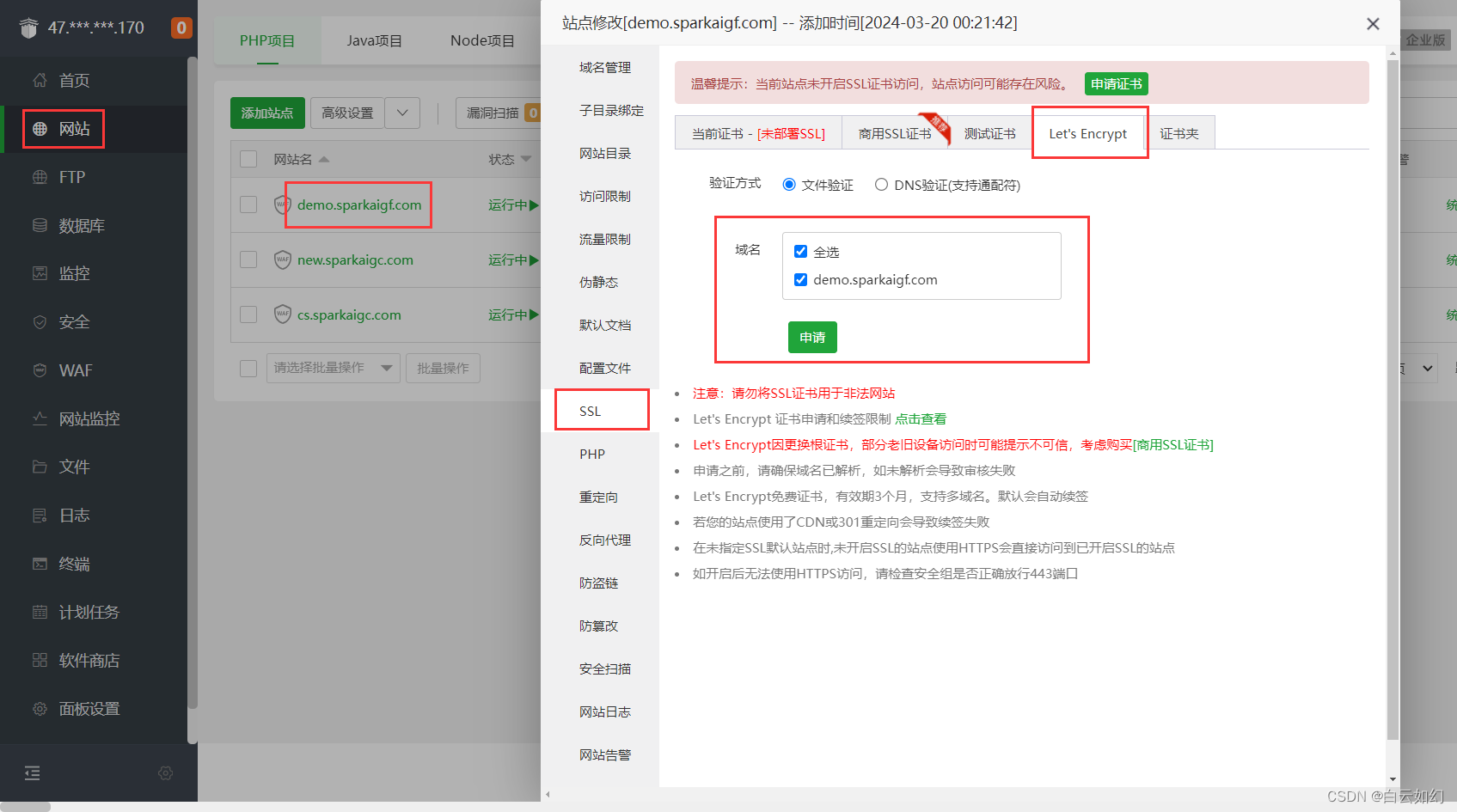
Task: Select the DNS verification radio button
Action: tap(881, 185)
